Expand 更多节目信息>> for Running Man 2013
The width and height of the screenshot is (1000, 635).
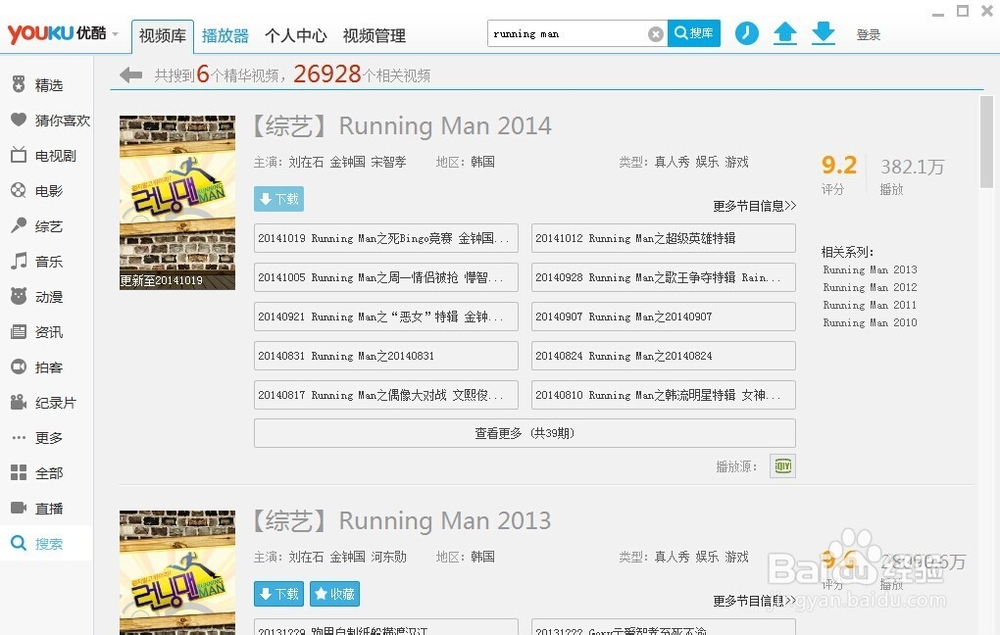pos(754,601)
